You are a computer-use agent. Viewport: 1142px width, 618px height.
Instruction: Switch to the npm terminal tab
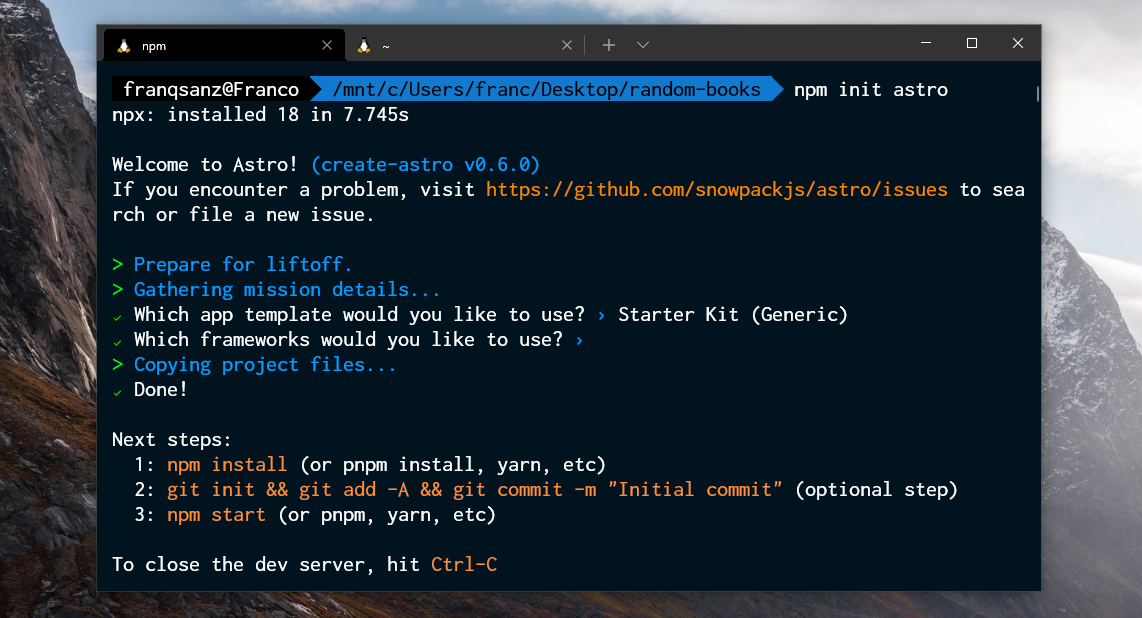pyautogui.click(x=222, y=45)
